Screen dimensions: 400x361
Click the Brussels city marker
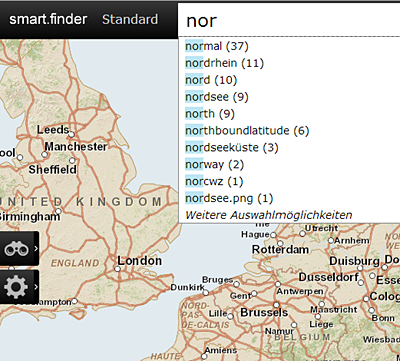tap(276, 305)
